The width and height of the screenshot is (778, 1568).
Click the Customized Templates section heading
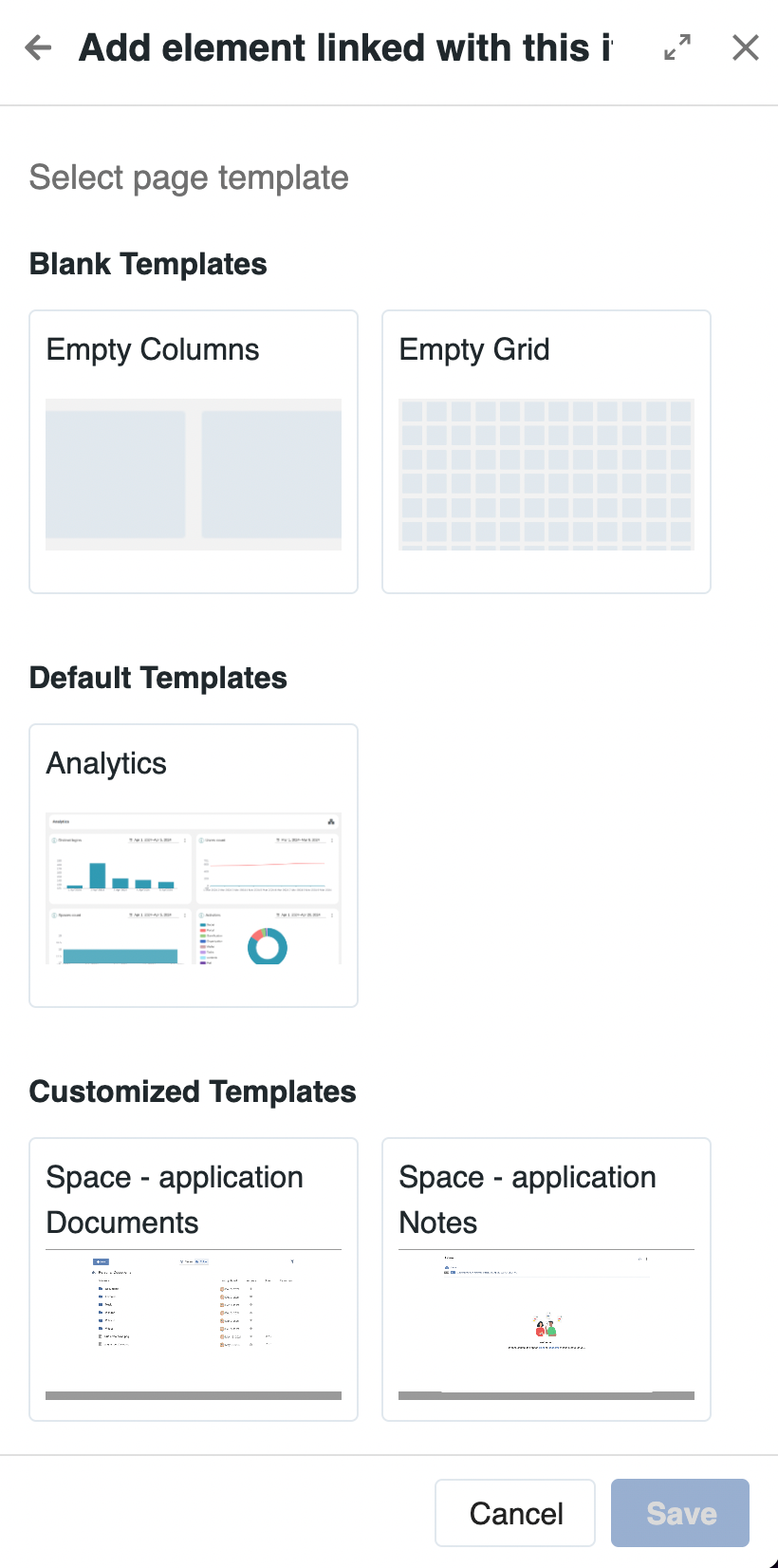193,1092
